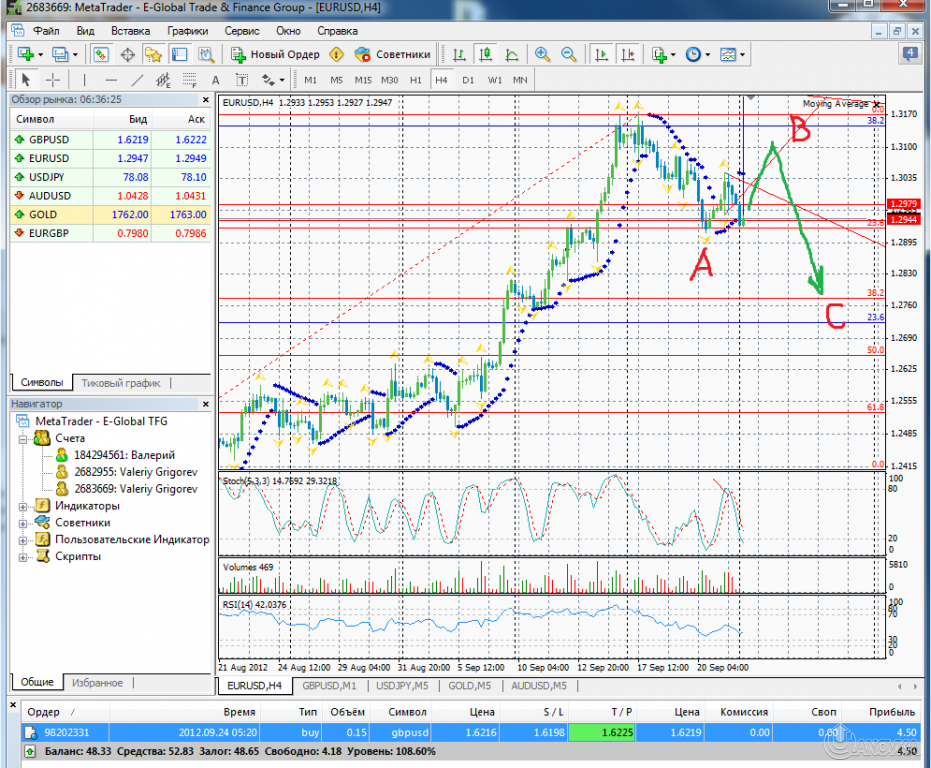Open the timeframes dropdown arrow
Viewport: 931px width, 768px height.
point(707,57)
